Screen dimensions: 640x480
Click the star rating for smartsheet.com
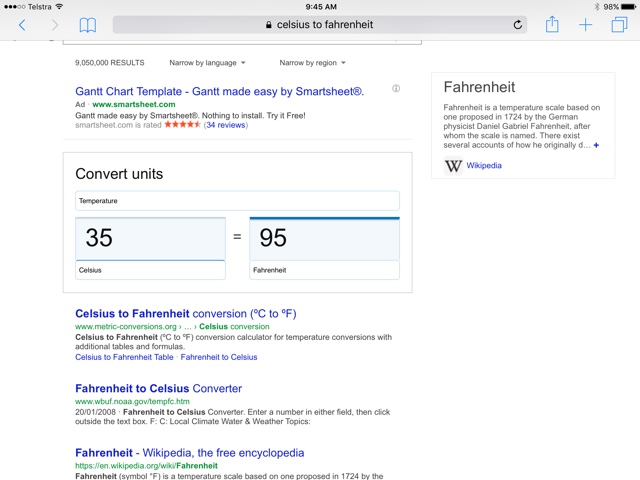coord(182,125)
